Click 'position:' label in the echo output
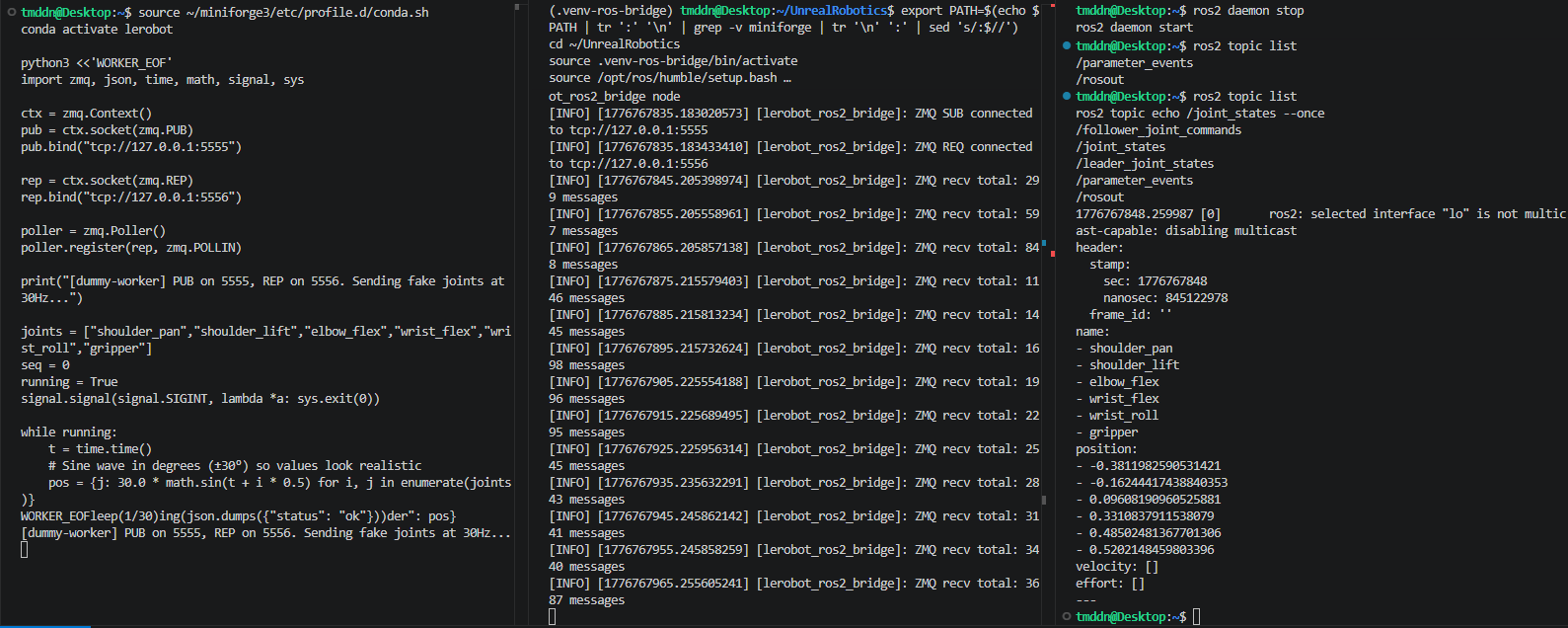The width and height of the screenshot is (1568, 628). [x=1106, y=448]
